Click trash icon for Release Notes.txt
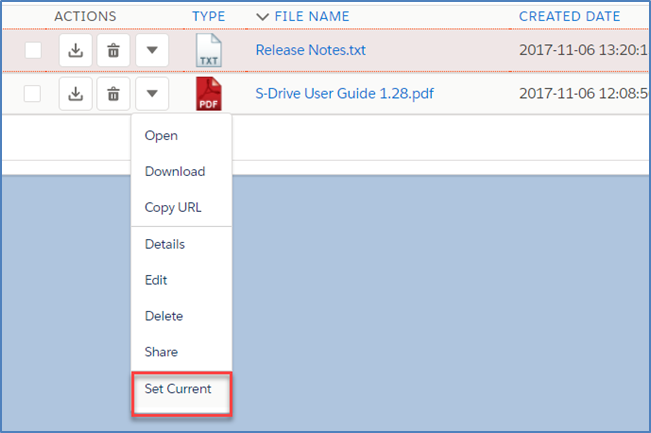The image size is (651, 433). click(x=113, y=50)
